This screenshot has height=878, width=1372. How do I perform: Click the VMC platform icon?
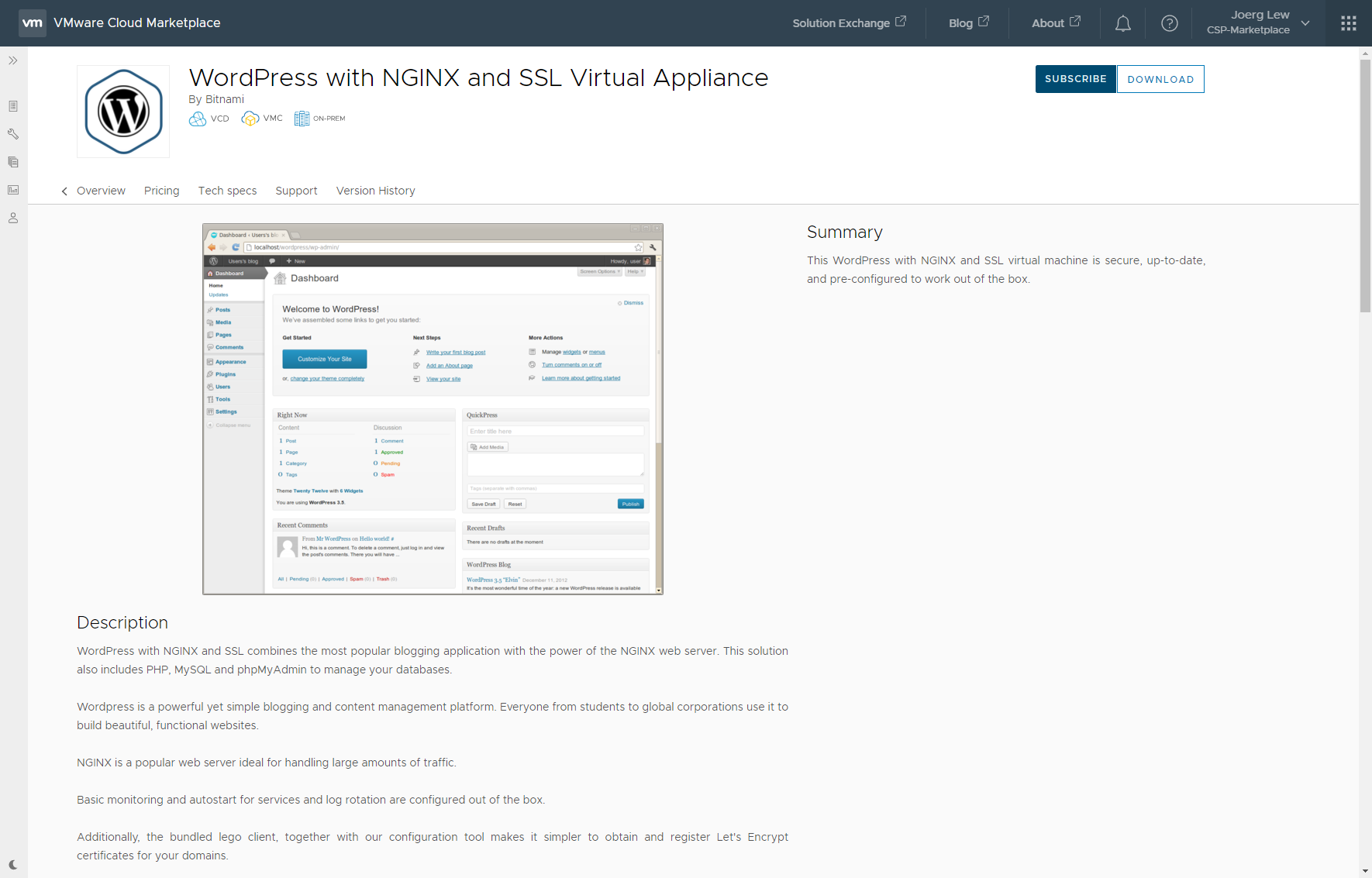[x=250, y=119]
